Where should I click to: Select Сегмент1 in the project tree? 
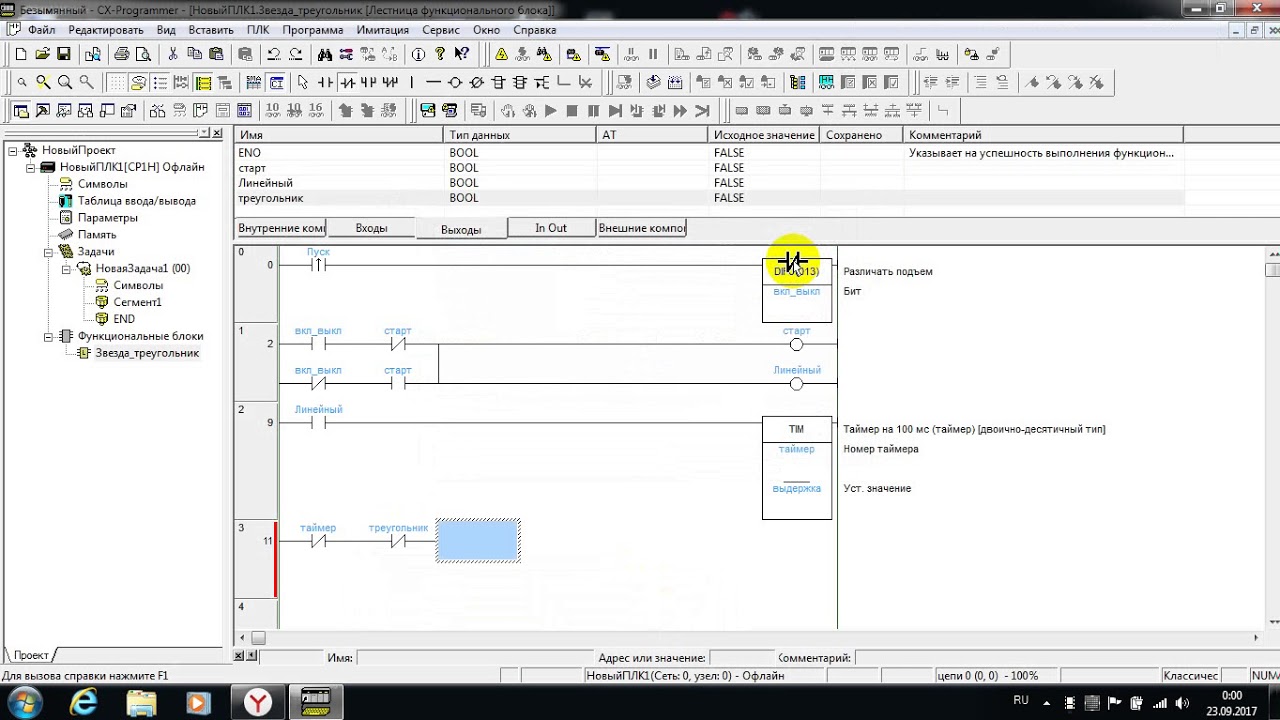tap(137, 302)
